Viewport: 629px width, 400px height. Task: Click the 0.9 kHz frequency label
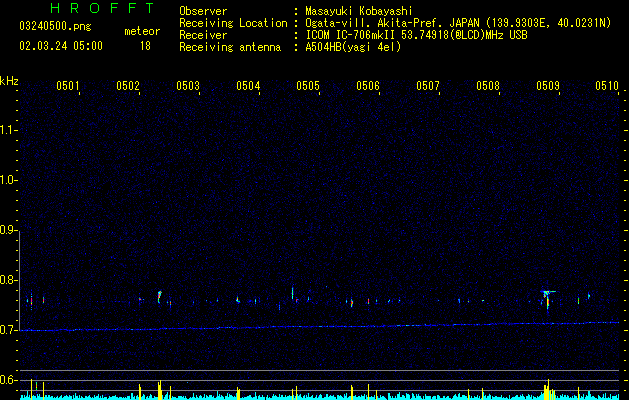coord(8,230)
